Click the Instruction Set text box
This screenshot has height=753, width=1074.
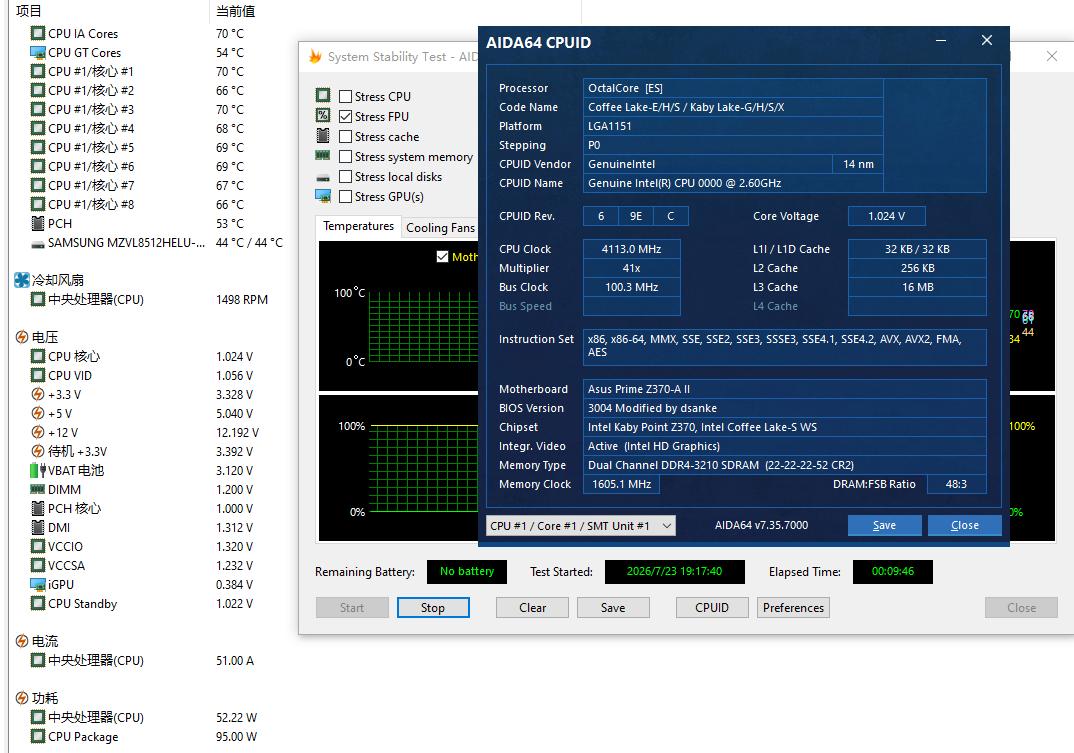(x=784, y=347)
